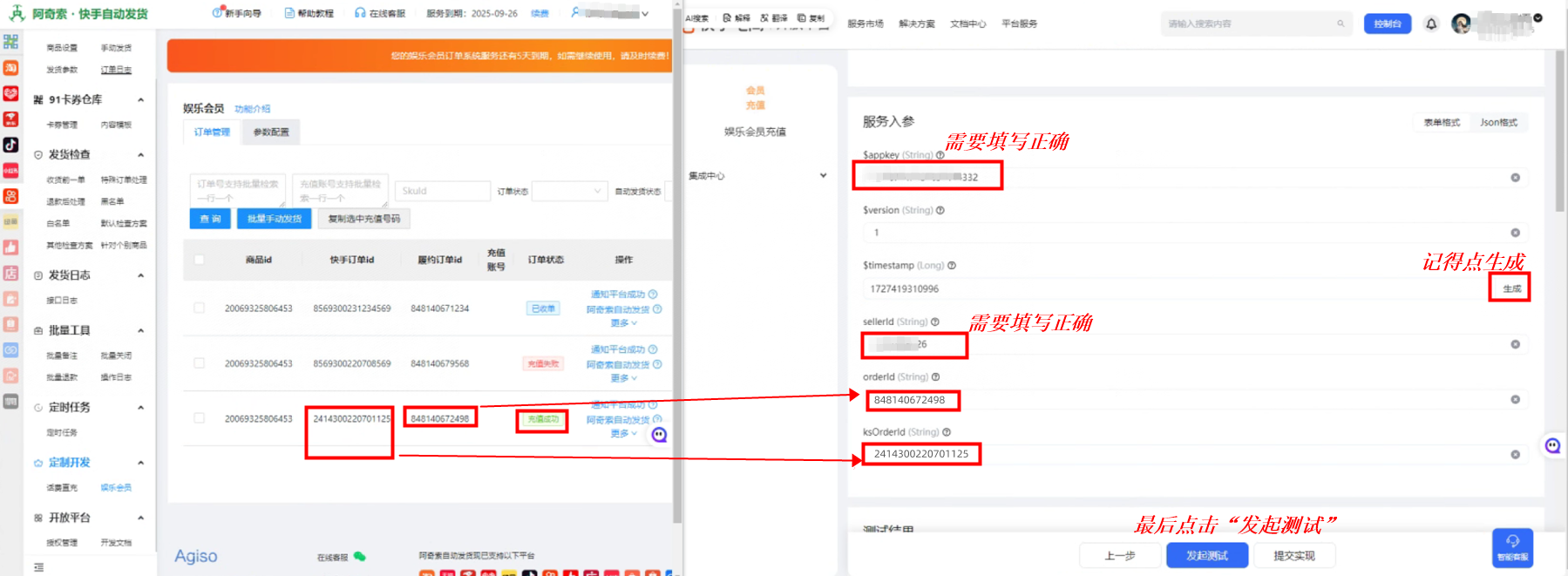Open the QR grid icon atop left rail
The width and height of the screenshot is (1568, 576).
point(10,41)
